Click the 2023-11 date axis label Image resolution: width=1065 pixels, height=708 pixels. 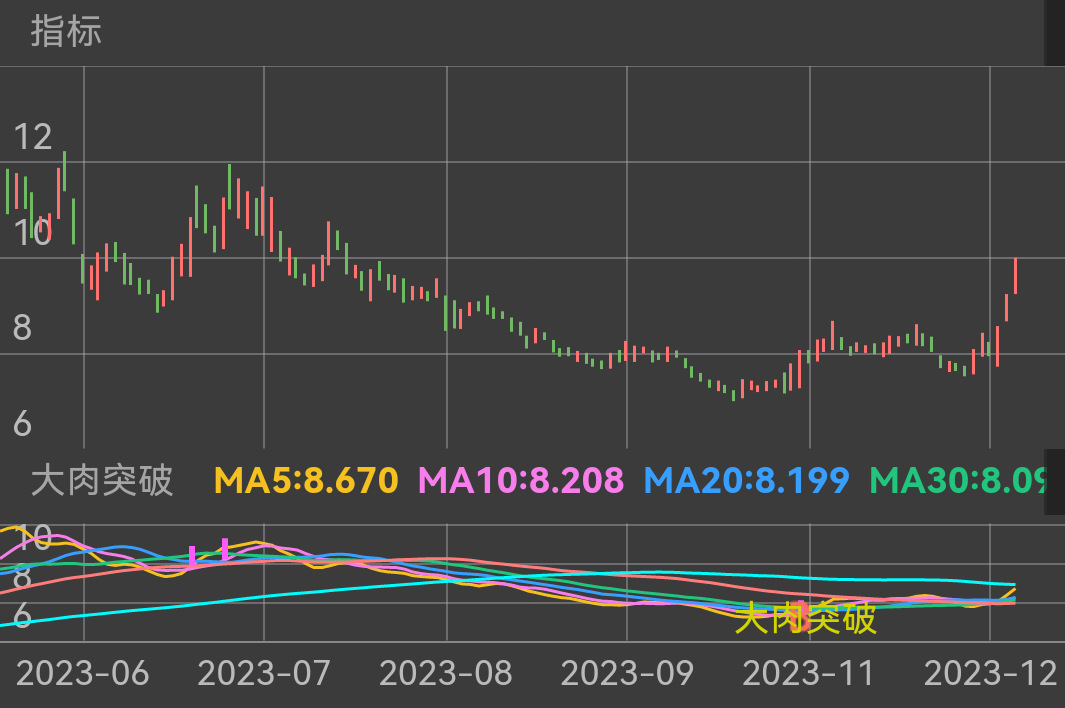pos(809,673)
